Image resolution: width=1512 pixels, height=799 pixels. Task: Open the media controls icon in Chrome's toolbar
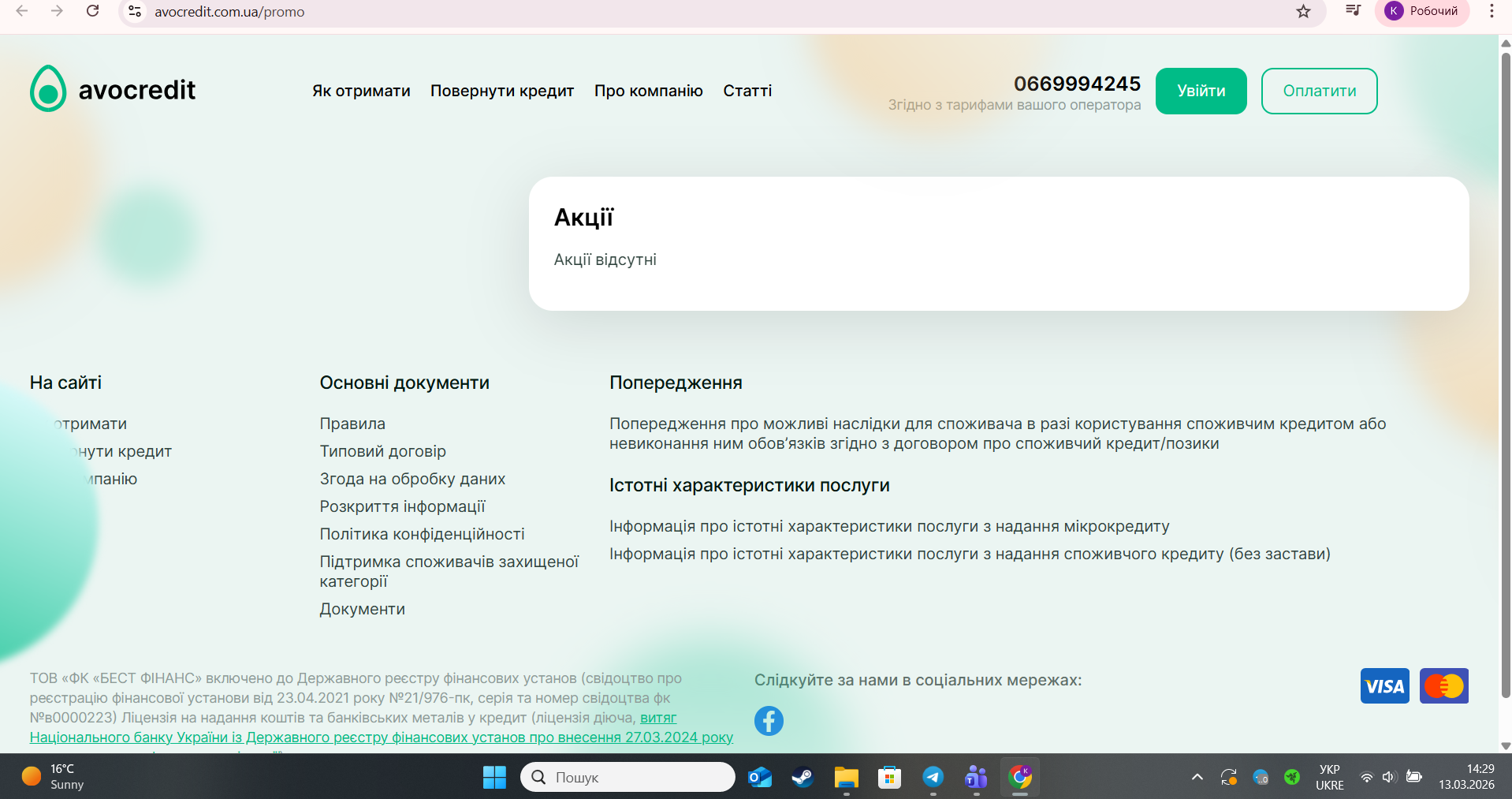1353,11
